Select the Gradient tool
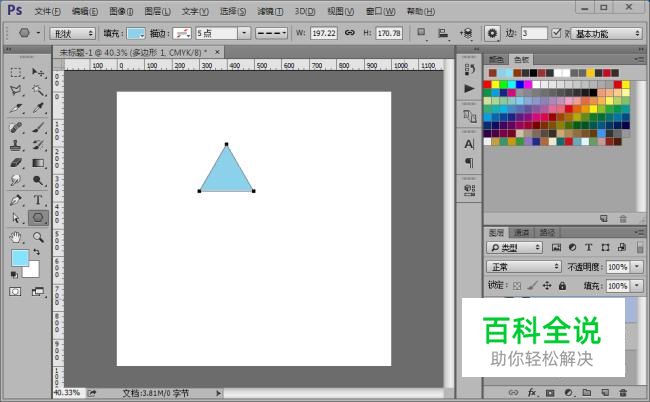Screen dimensions: 650x402 coord(39,163)
